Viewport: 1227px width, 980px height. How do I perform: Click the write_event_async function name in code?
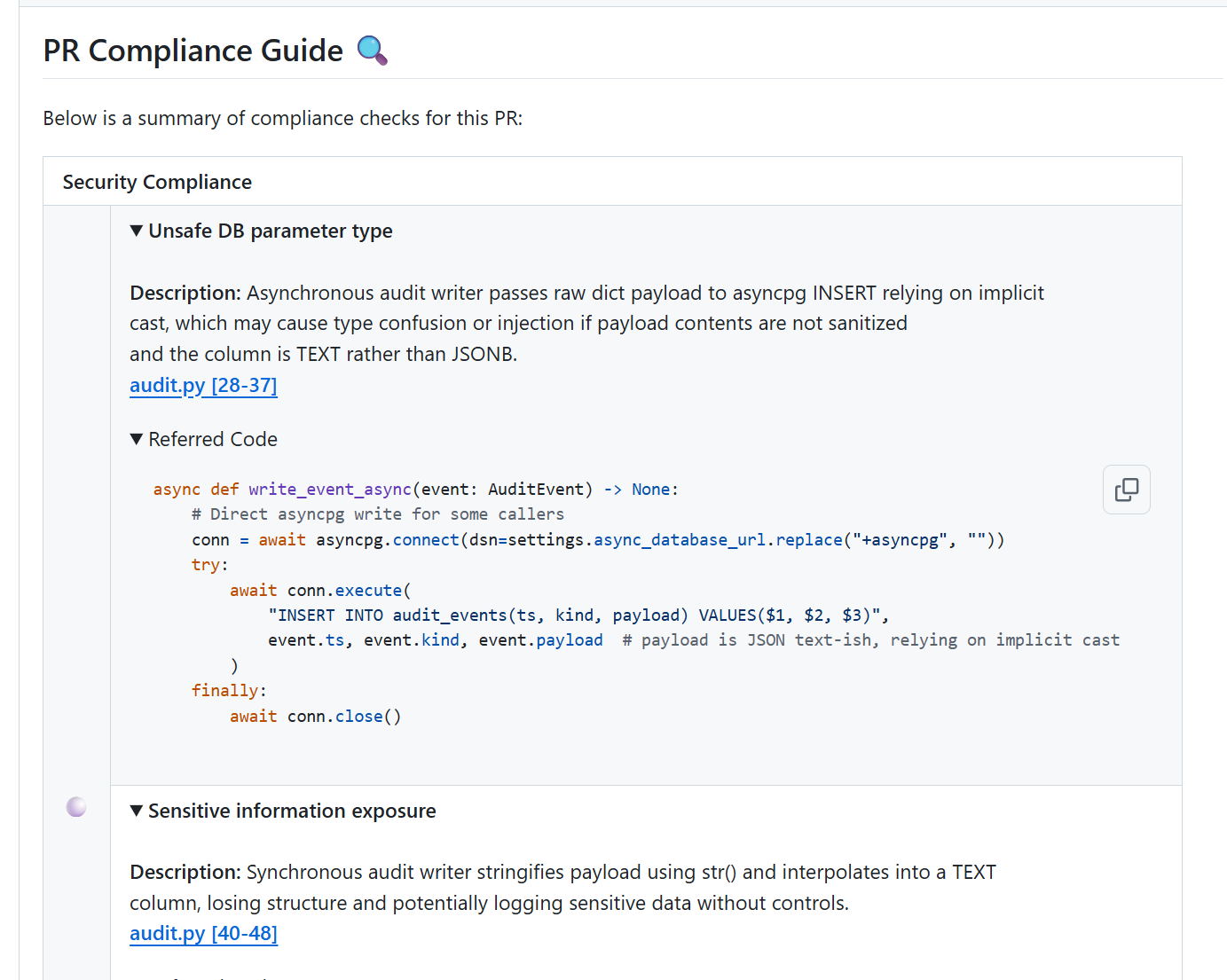(329, 490)
